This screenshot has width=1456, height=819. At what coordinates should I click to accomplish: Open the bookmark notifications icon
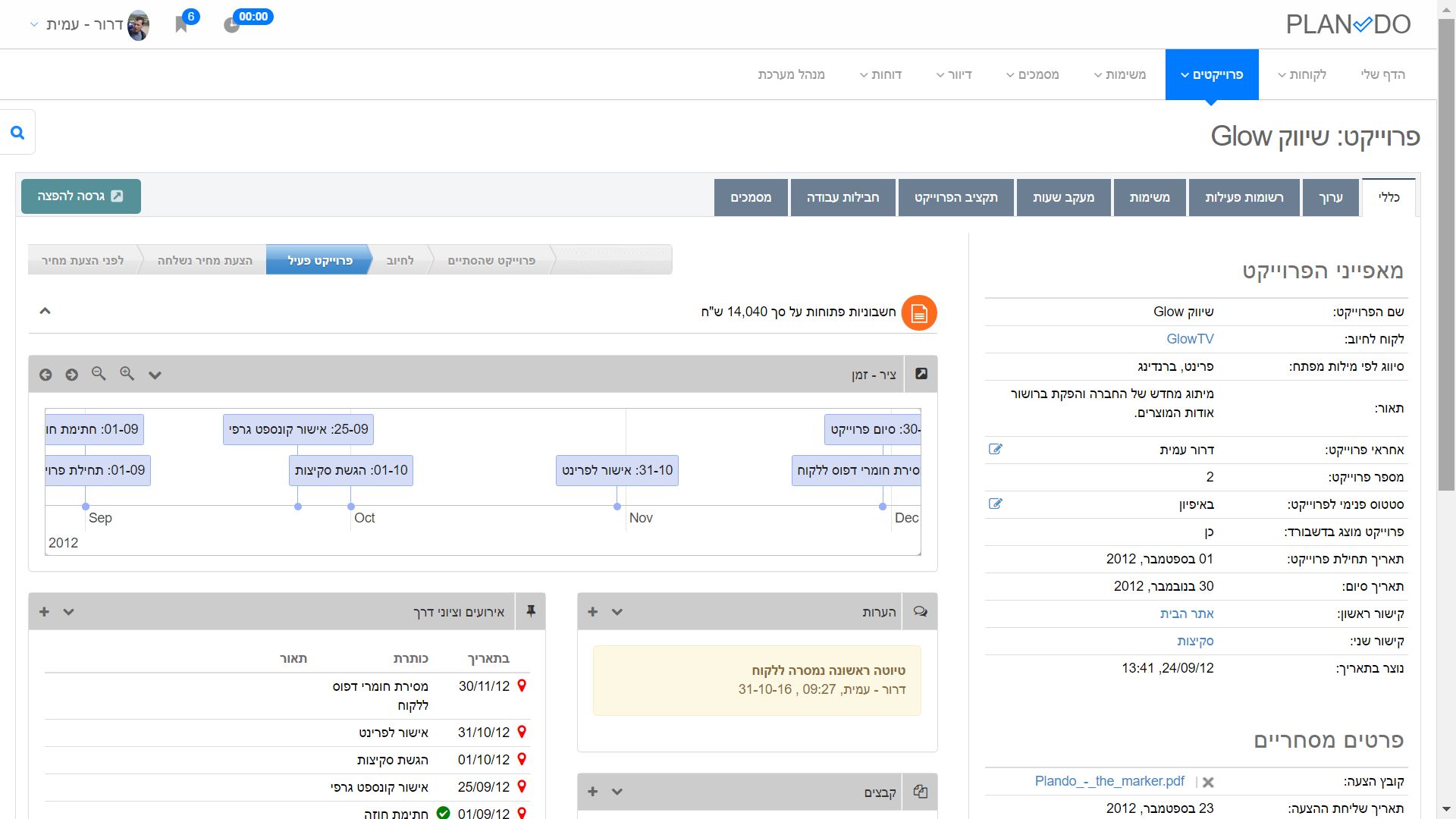point(181,24)
